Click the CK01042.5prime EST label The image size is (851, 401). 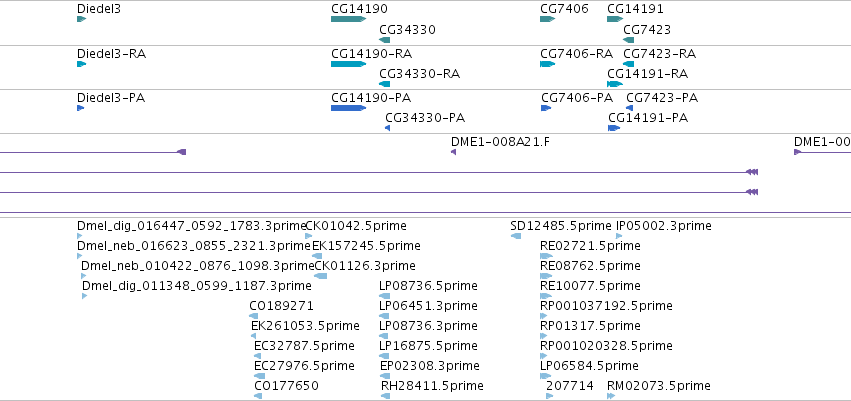point(356,226)
